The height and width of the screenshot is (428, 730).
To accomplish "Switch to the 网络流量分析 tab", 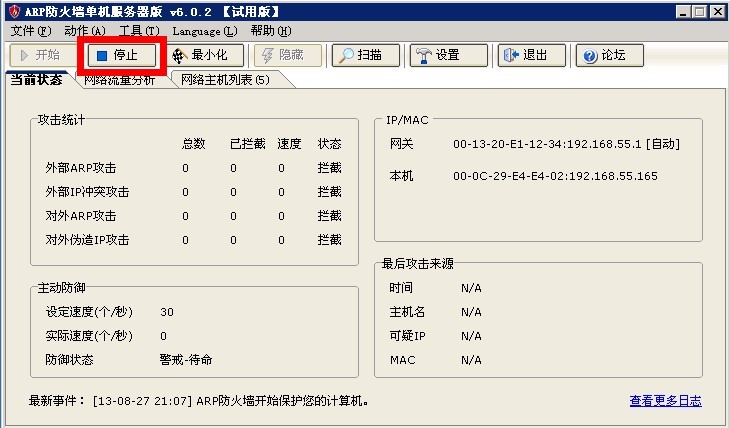I will pos(119,80).
